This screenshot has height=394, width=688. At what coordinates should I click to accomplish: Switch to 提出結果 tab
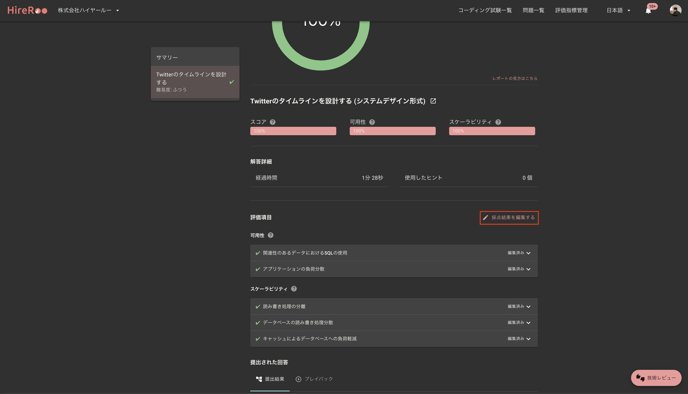[270, 379]
